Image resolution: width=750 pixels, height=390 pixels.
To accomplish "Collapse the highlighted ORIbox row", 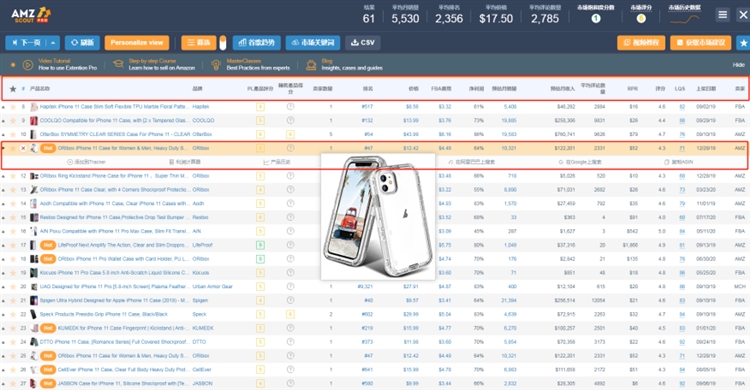I will coord(3,148).
